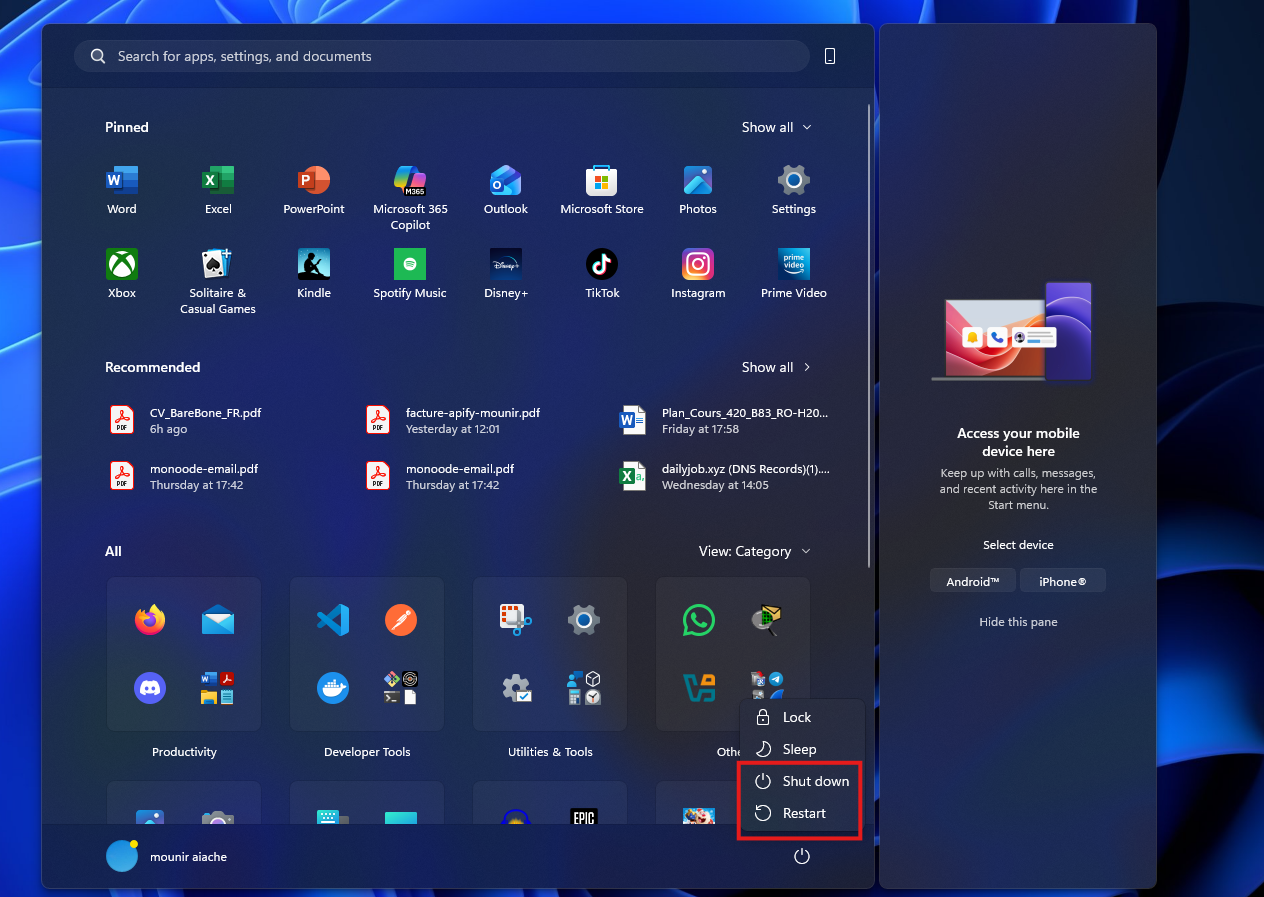
Task: Open Spotify Music
Action: pyautogui.click(x=410, y=274)
